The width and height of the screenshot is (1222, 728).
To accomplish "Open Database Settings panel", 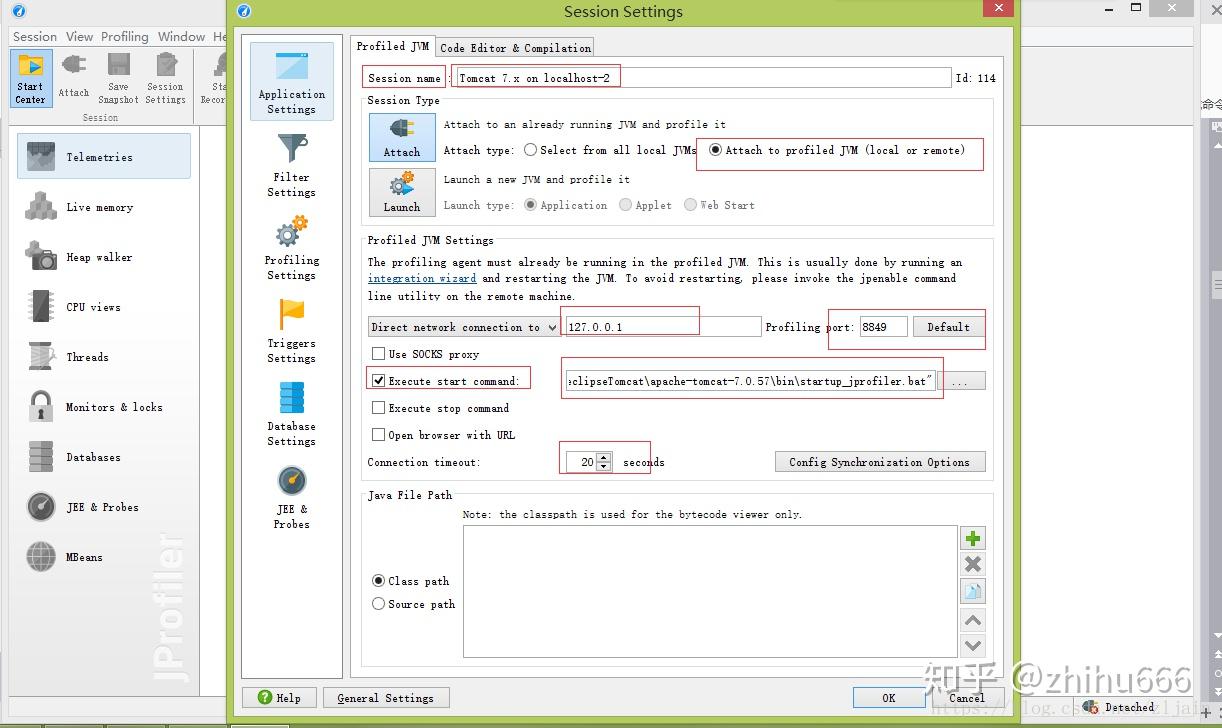I will (291, 413).
